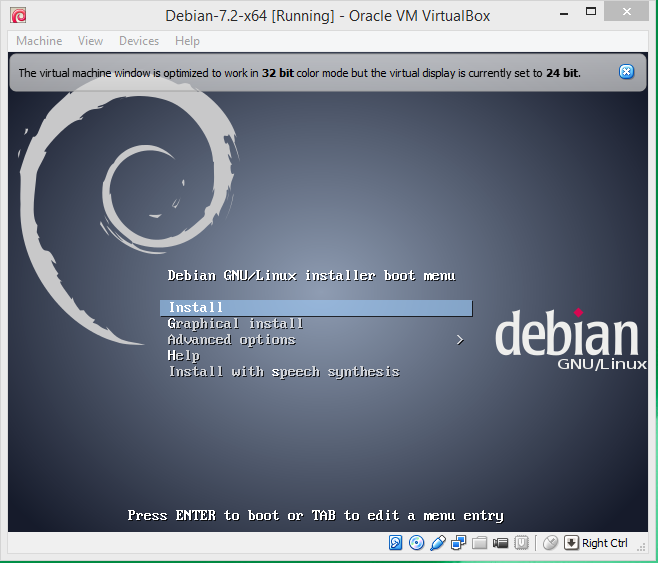
Task: Click 'Debian GNU/Linux installer boot menu' heading
Action: [x=311, y=276]
